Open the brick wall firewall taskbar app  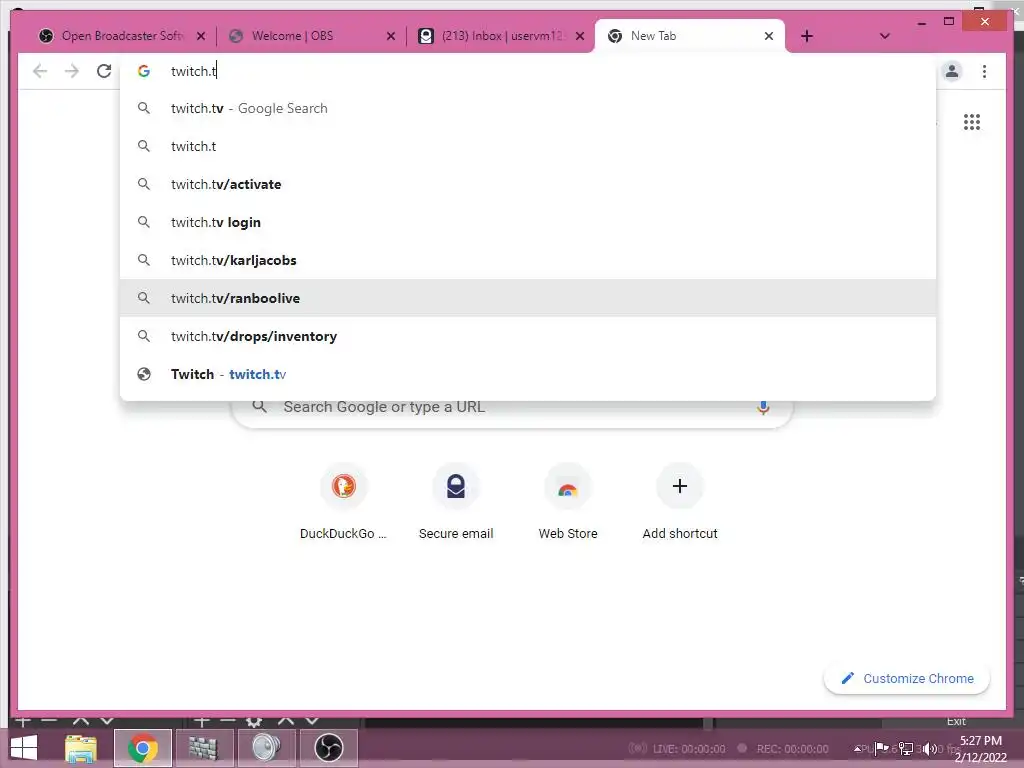(204, 748)
